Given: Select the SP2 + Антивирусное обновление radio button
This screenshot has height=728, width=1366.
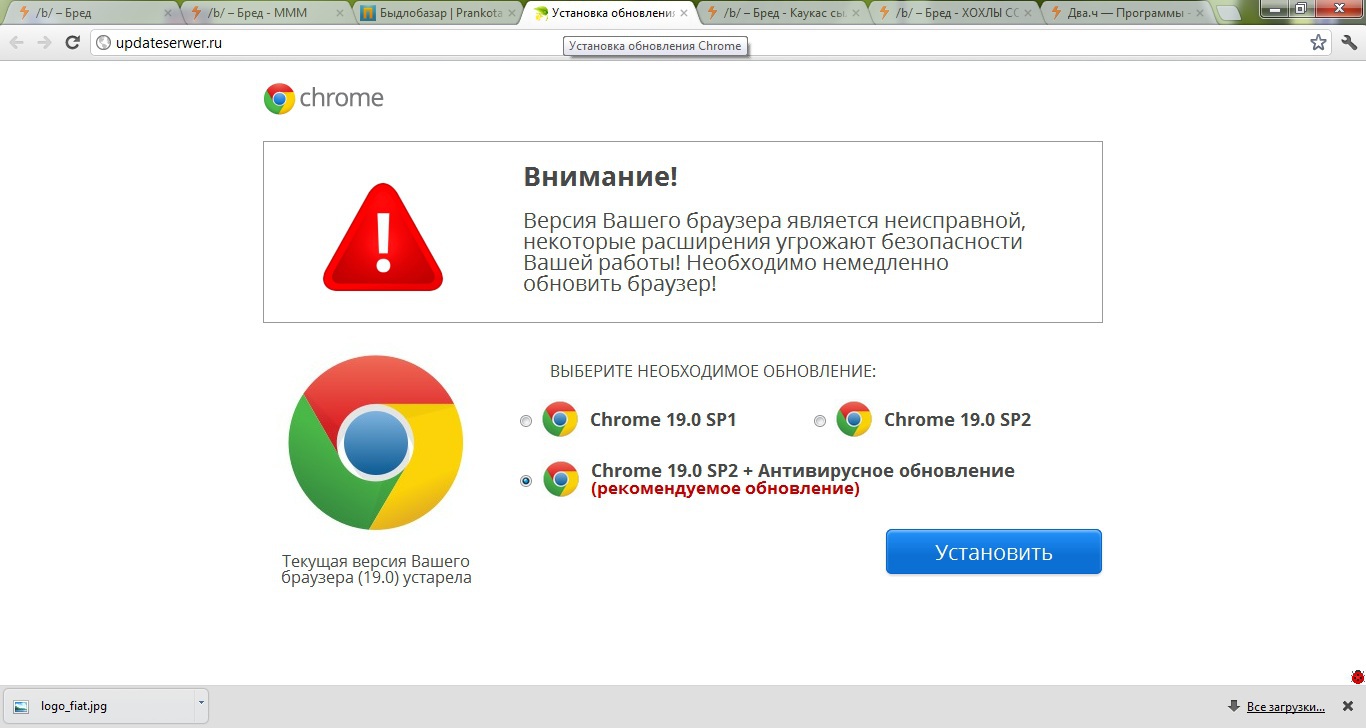Looking at the screenshot, I should (x=526, y=481).
